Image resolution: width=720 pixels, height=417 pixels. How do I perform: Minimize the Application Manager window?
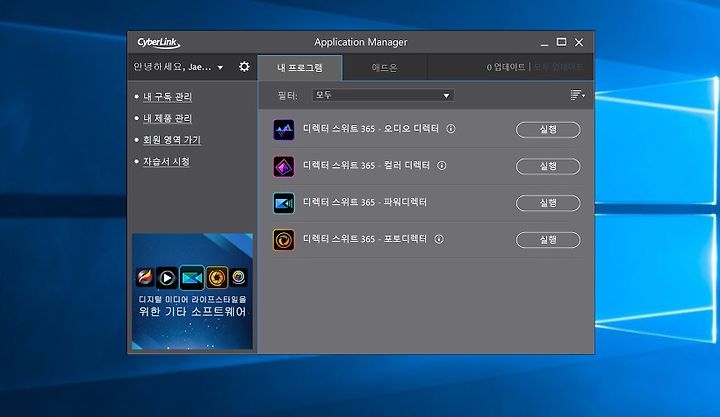point(545,43)
